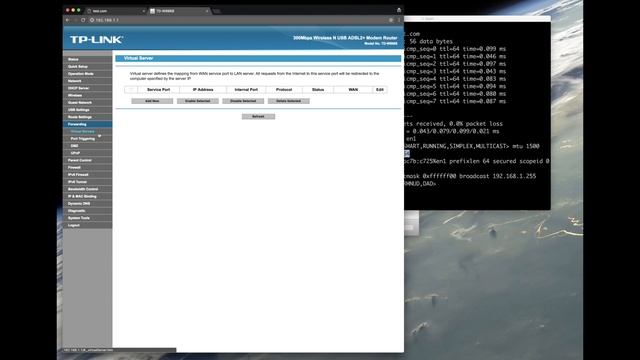The image size is (640, 360).
Task: Open the browser three-dot menu
Action: click(x=399, y=20)
